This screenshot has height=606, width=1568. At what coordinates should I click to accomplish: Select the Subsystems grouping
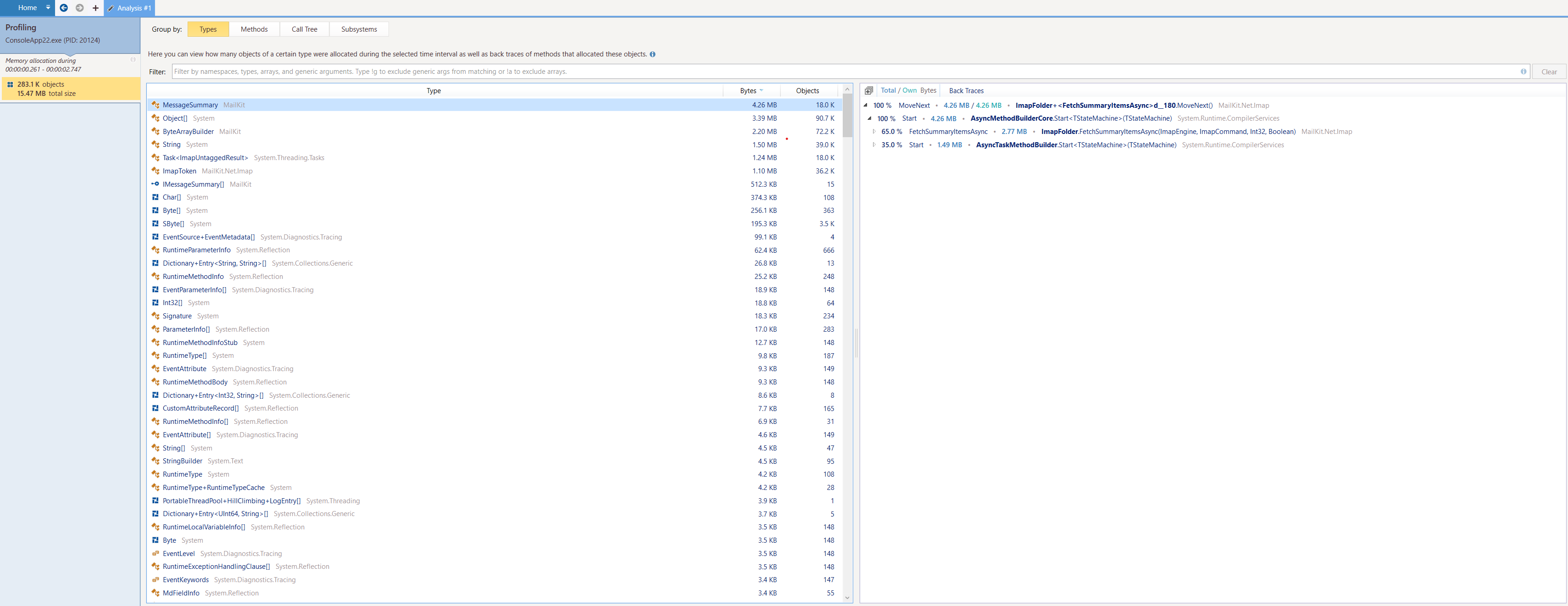(x=359, y=29)
